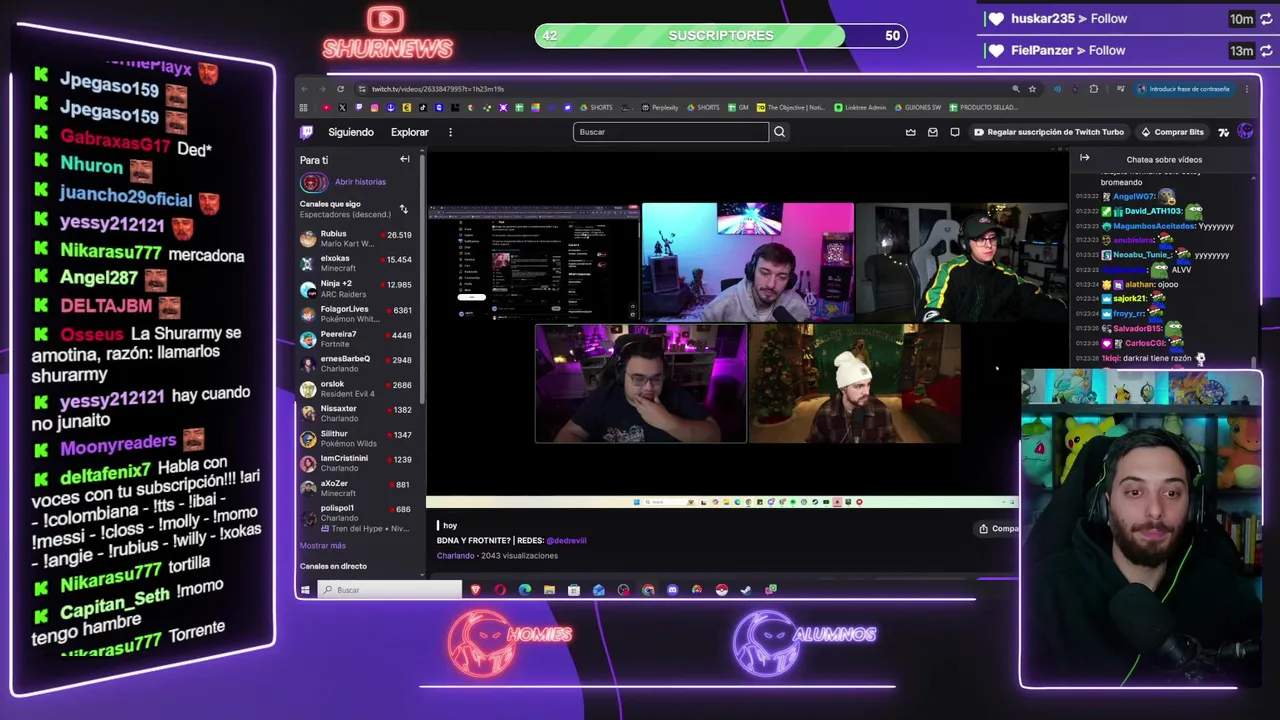The height and width of the screenshot is (720, 1280).
Task: Click Abrir historias link
Action: (x=360, y=182)
